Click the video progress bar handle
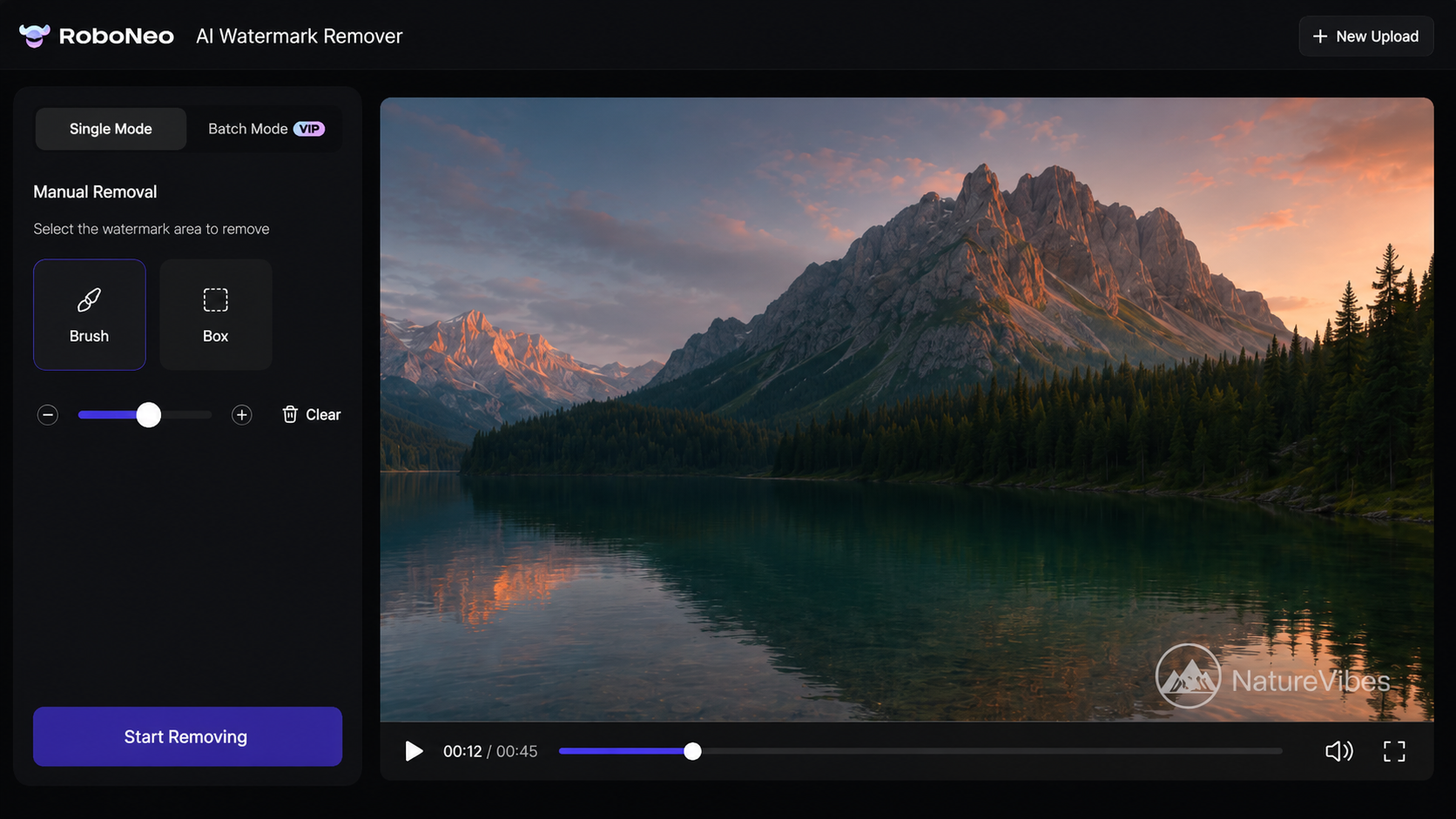Screen dimensions: 1456x819 click(692, 751)
